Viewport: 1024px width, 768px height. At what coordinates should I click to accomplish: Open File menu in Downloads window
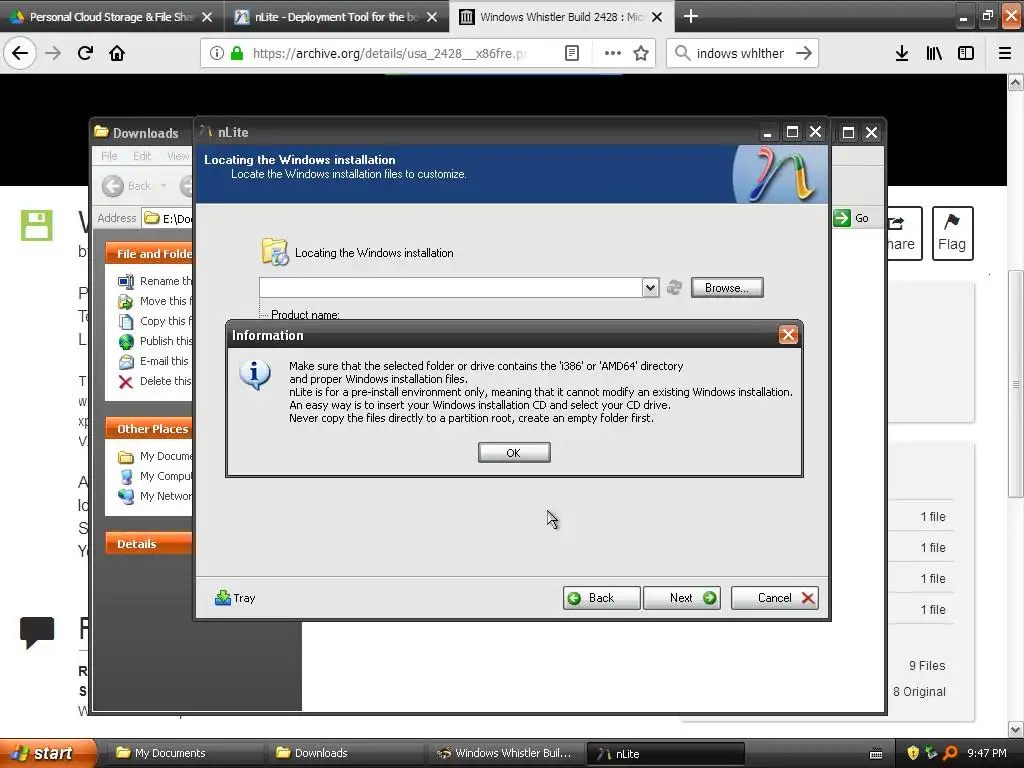[109, 155]
